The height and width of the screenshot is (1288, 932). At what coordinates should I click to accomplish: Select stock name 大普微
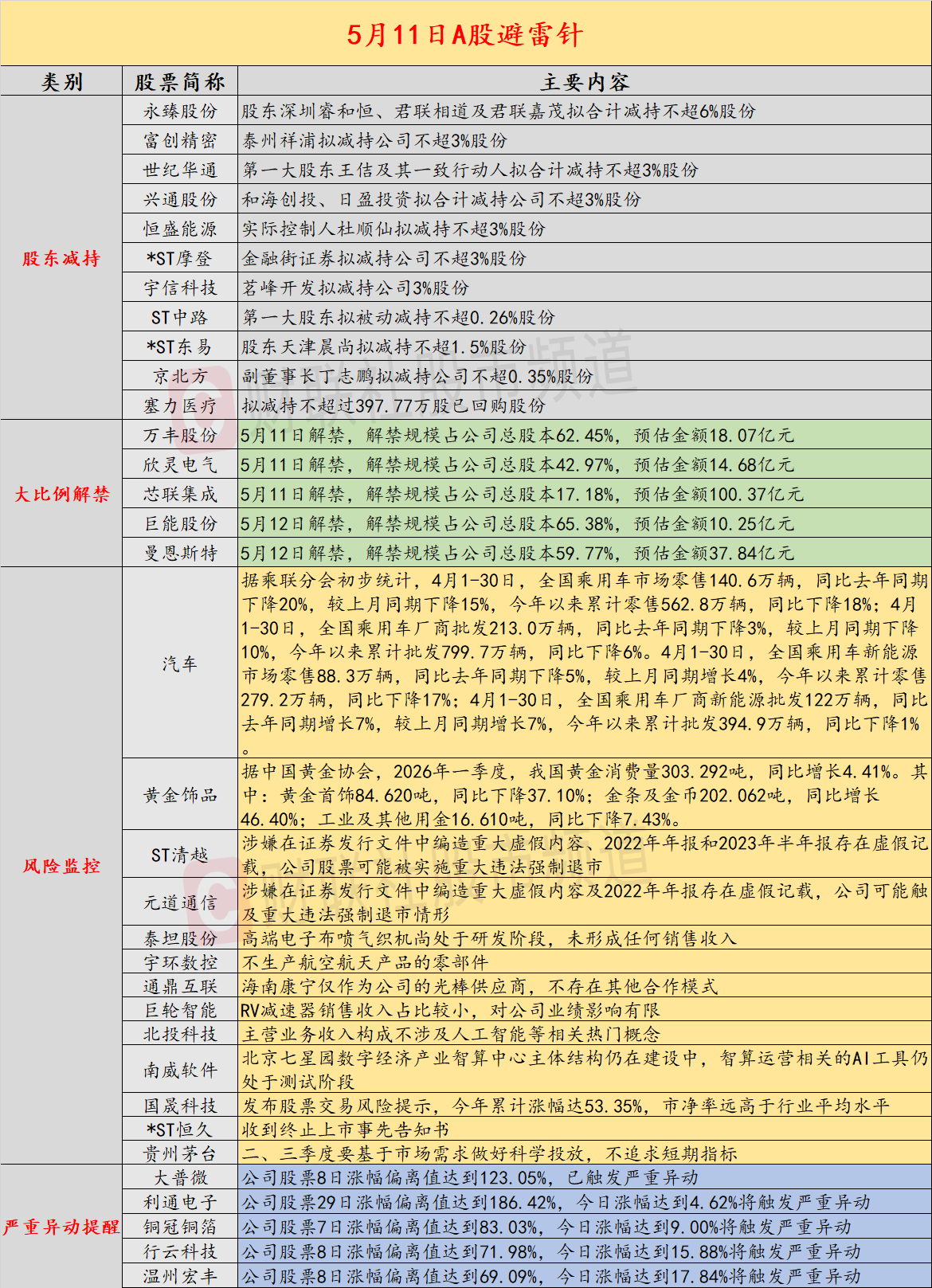180,1178
